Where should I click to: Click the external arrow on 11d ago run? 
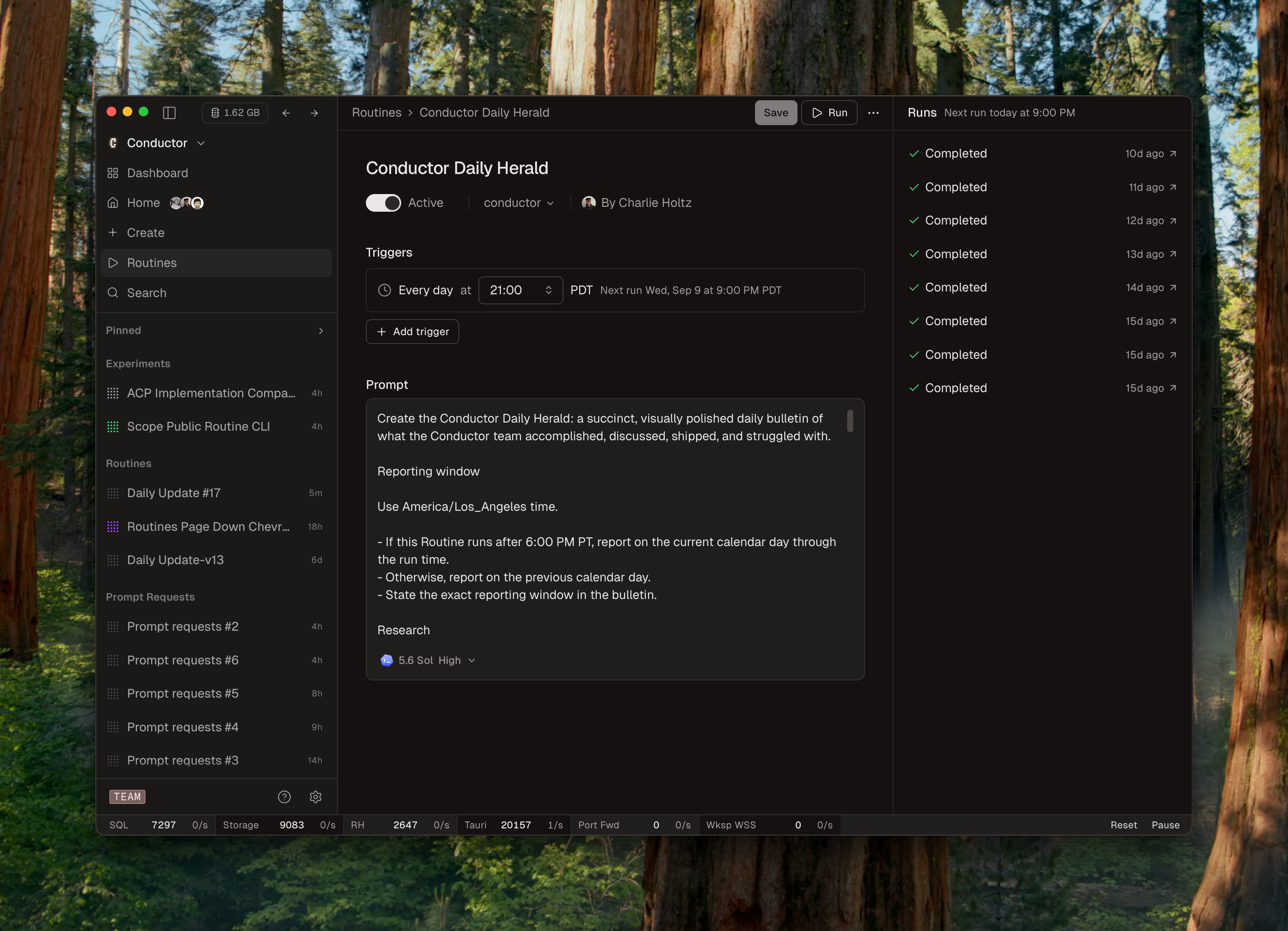pyautogui.click(x=1173, y=187)
